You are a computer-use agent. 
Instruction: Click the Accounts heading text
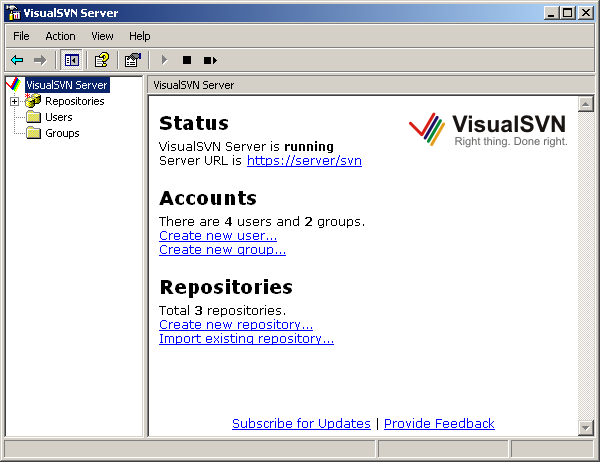pyautogui.click(x=208, y=198)
